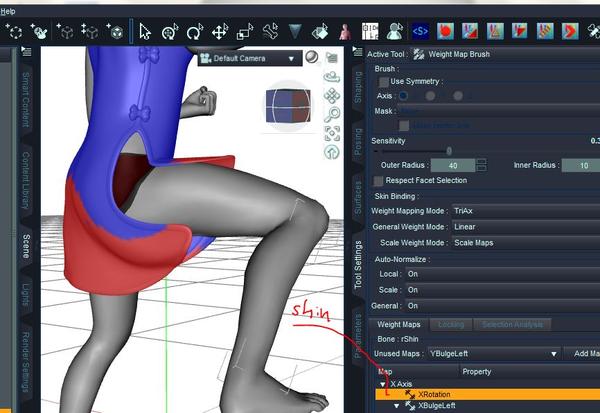Open the Help menu
600x413 pixels.
(8, 11)
